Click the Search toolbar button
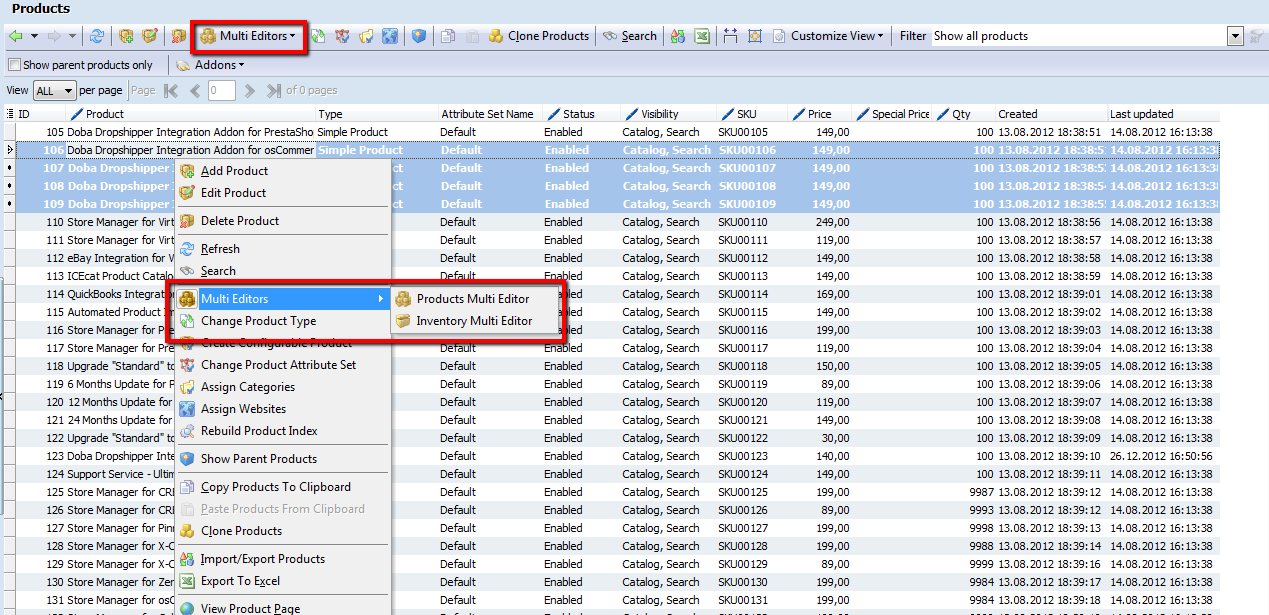The height and width of the screenshot is (615, 1269). pyautogui.click(x=630, y=36)
